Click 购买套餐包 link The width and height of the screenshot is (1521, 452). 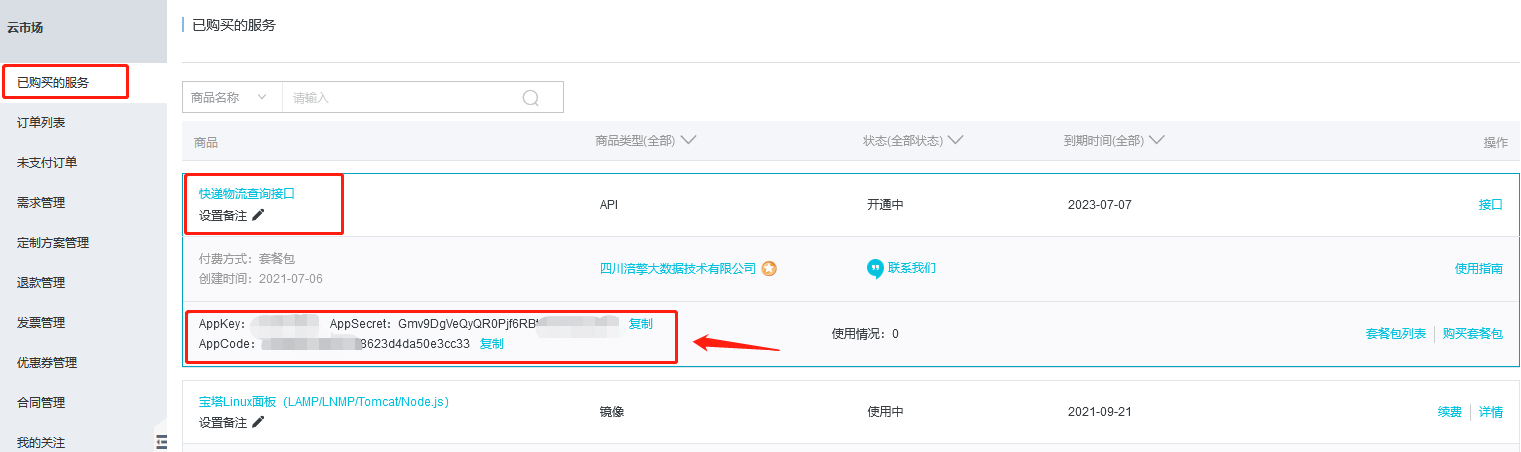coord(1472,333)
